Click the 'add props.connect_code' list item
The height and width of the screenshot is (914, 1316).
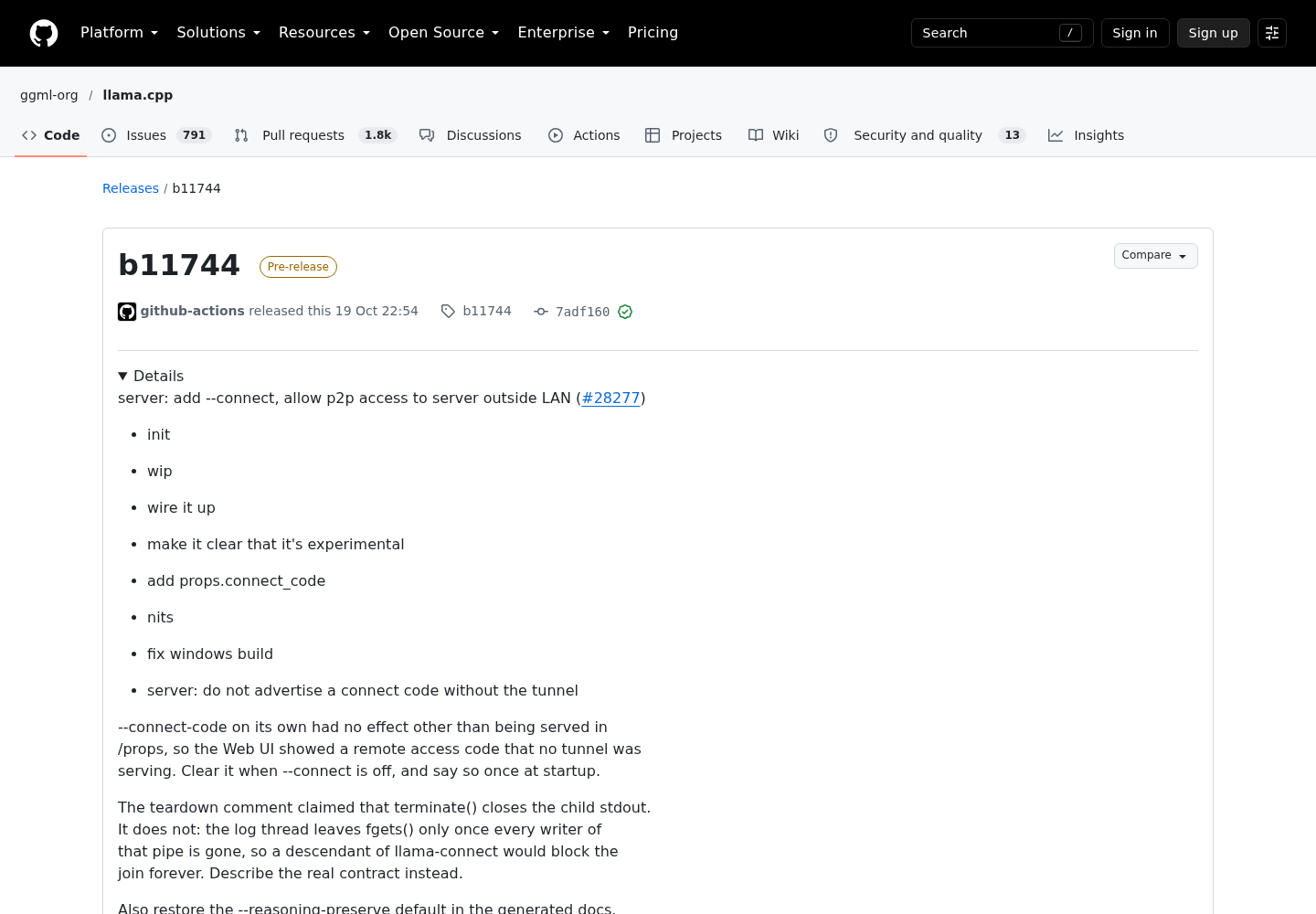point(236,580)
